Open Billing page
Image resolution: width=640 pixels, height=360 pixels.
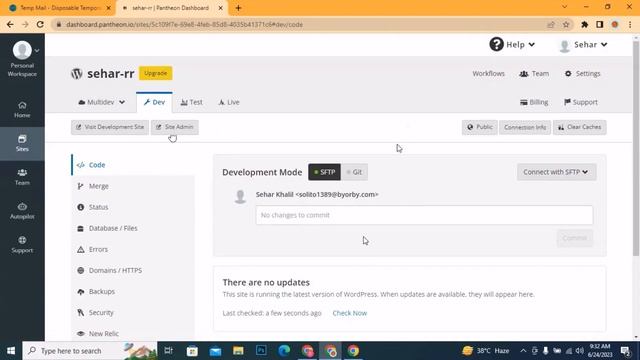coord(534,102)
